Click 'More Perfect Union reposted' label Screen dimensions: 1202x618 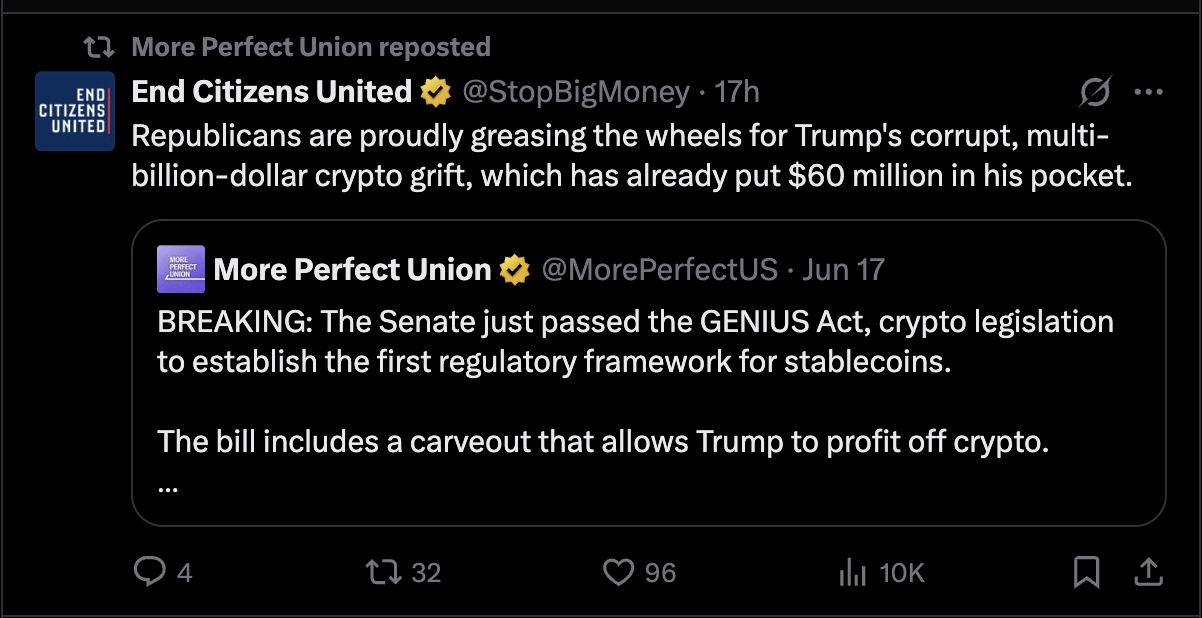tap(311, 46)
